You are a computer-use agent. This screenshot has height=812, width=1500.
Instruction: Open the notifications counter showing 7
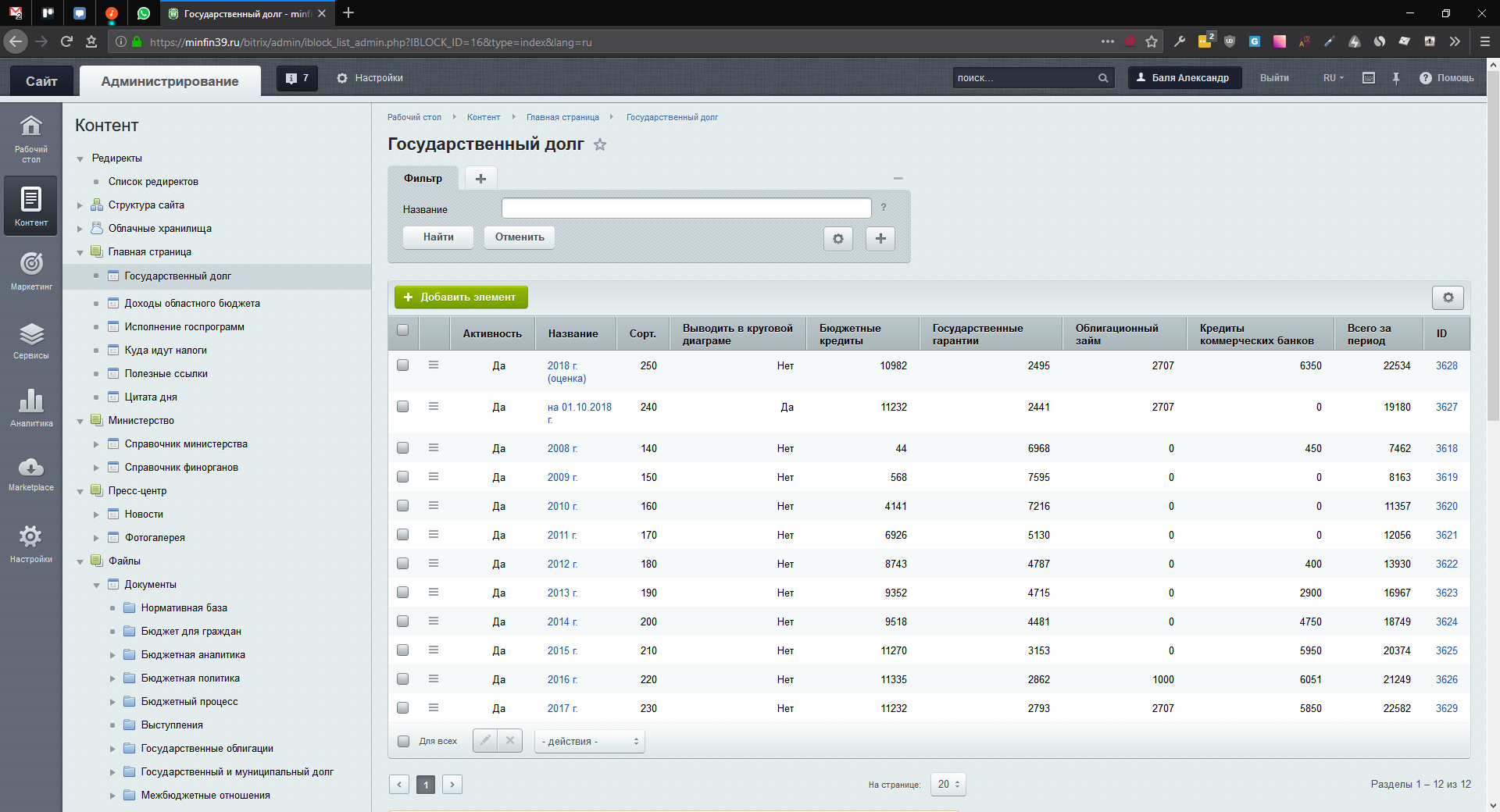pos(297,78)
